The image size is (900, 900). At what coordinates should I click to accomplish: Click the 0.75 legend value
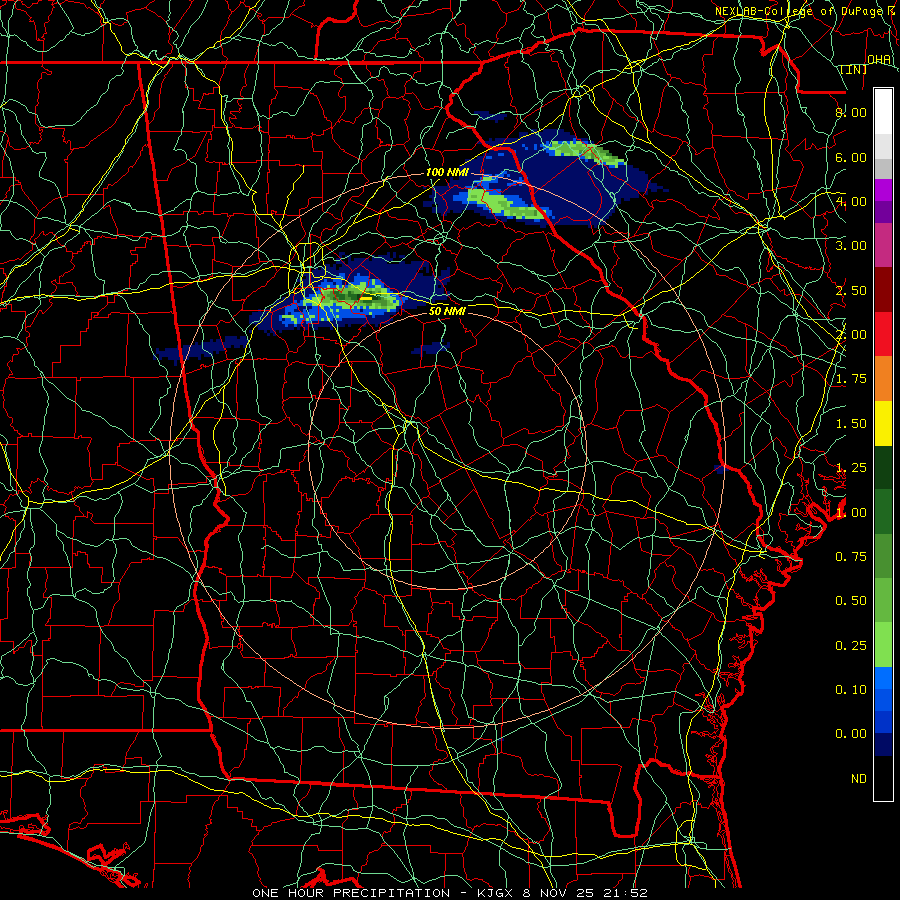pyautogui.click(x=851, y=557)
